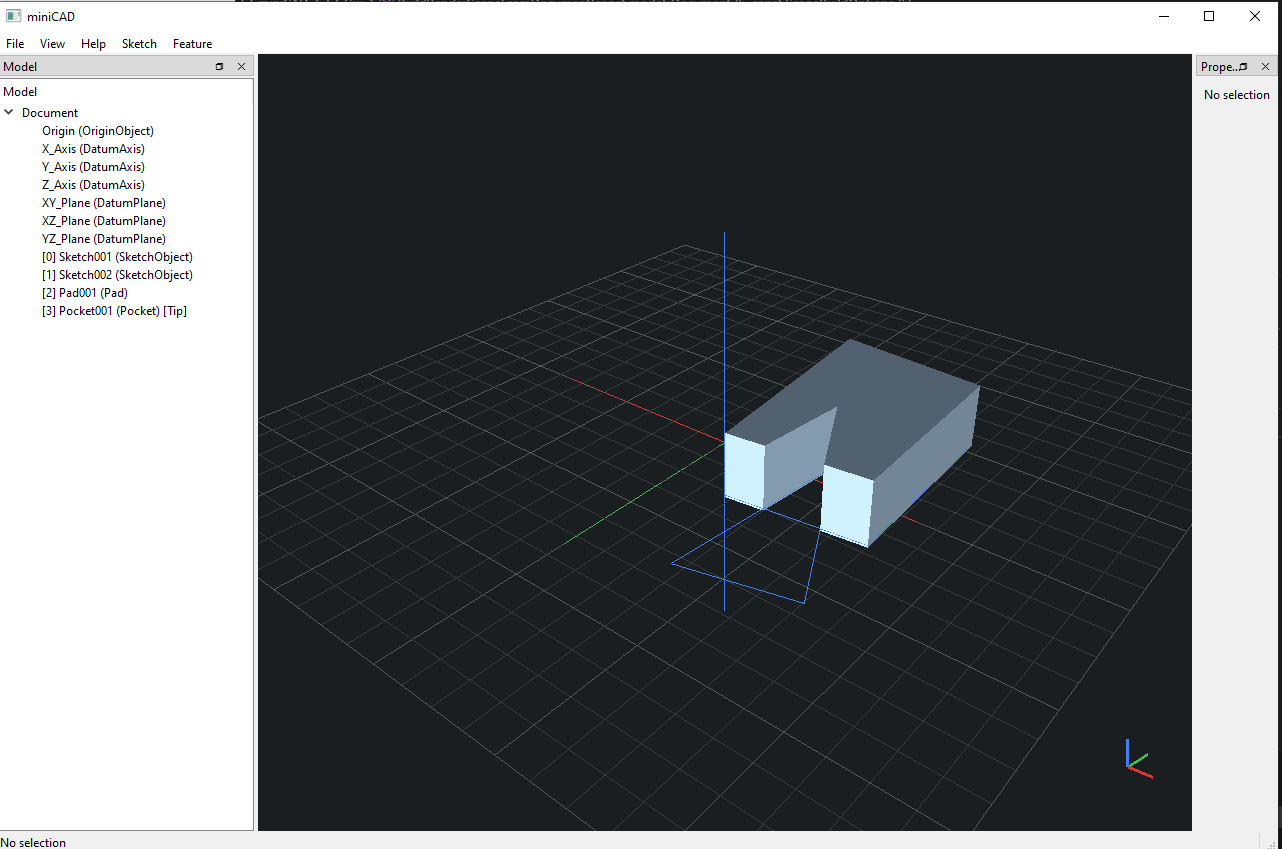Image resolution: width=1282 pixels, height=849 pixels.
Task: Select Document in the model tree
Action: point(50,113)
